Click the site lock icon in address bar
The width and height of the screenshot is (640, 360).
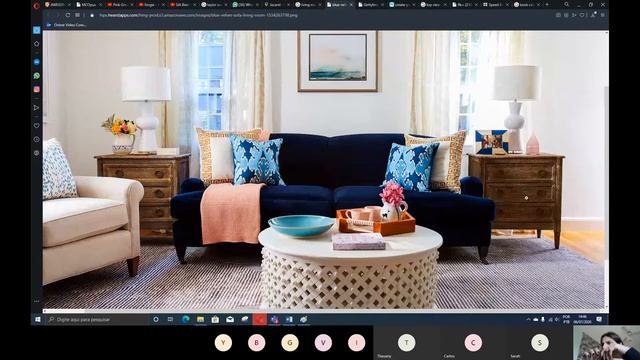pos(92,15)
